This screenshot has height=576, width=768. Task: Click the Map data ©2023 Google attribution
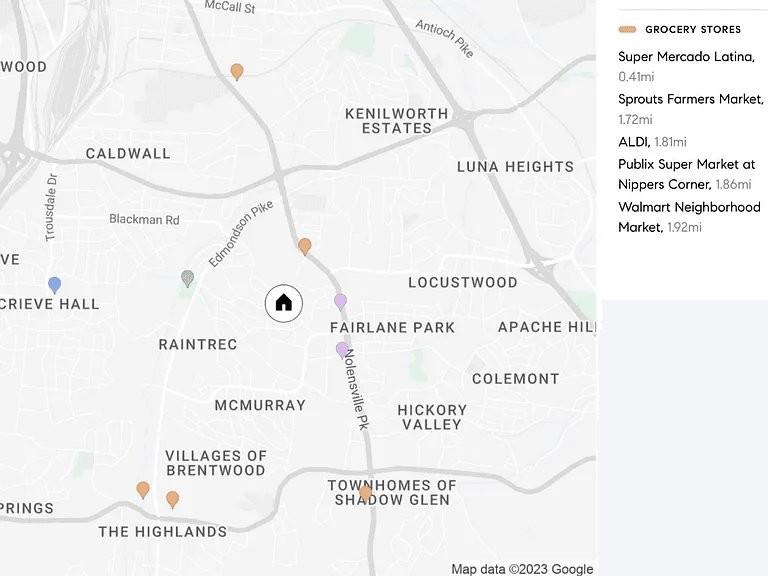(x=522, y=569)
